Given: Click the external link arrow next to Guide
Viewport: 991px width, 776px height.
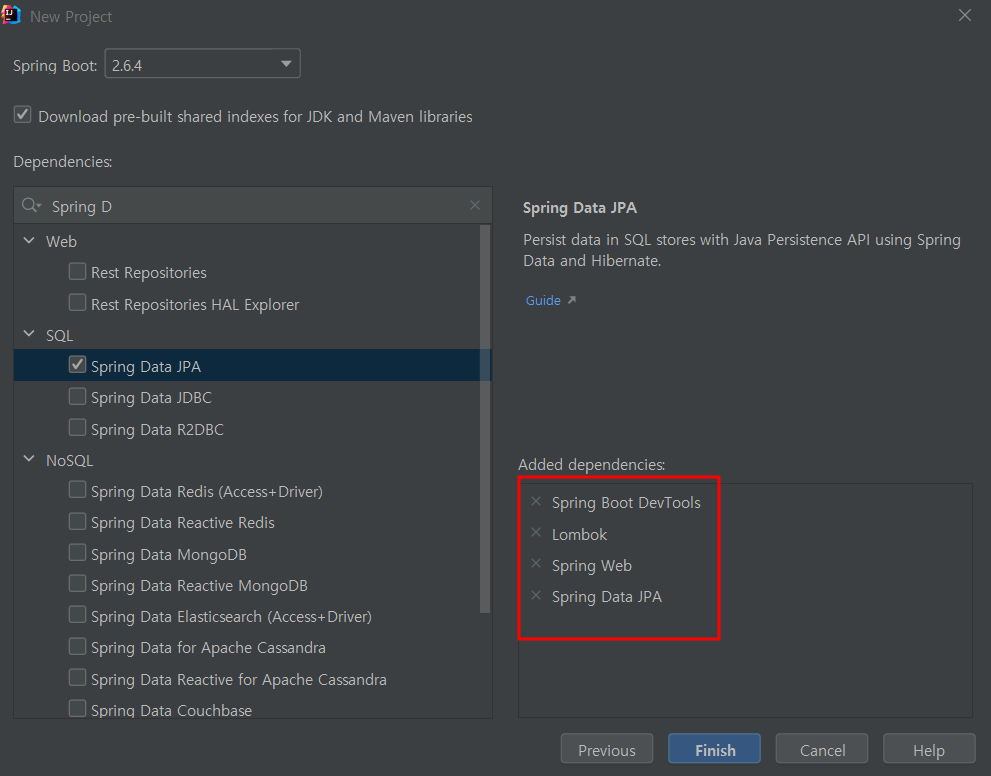Looking at the screenshot, I should coord(571,300).
